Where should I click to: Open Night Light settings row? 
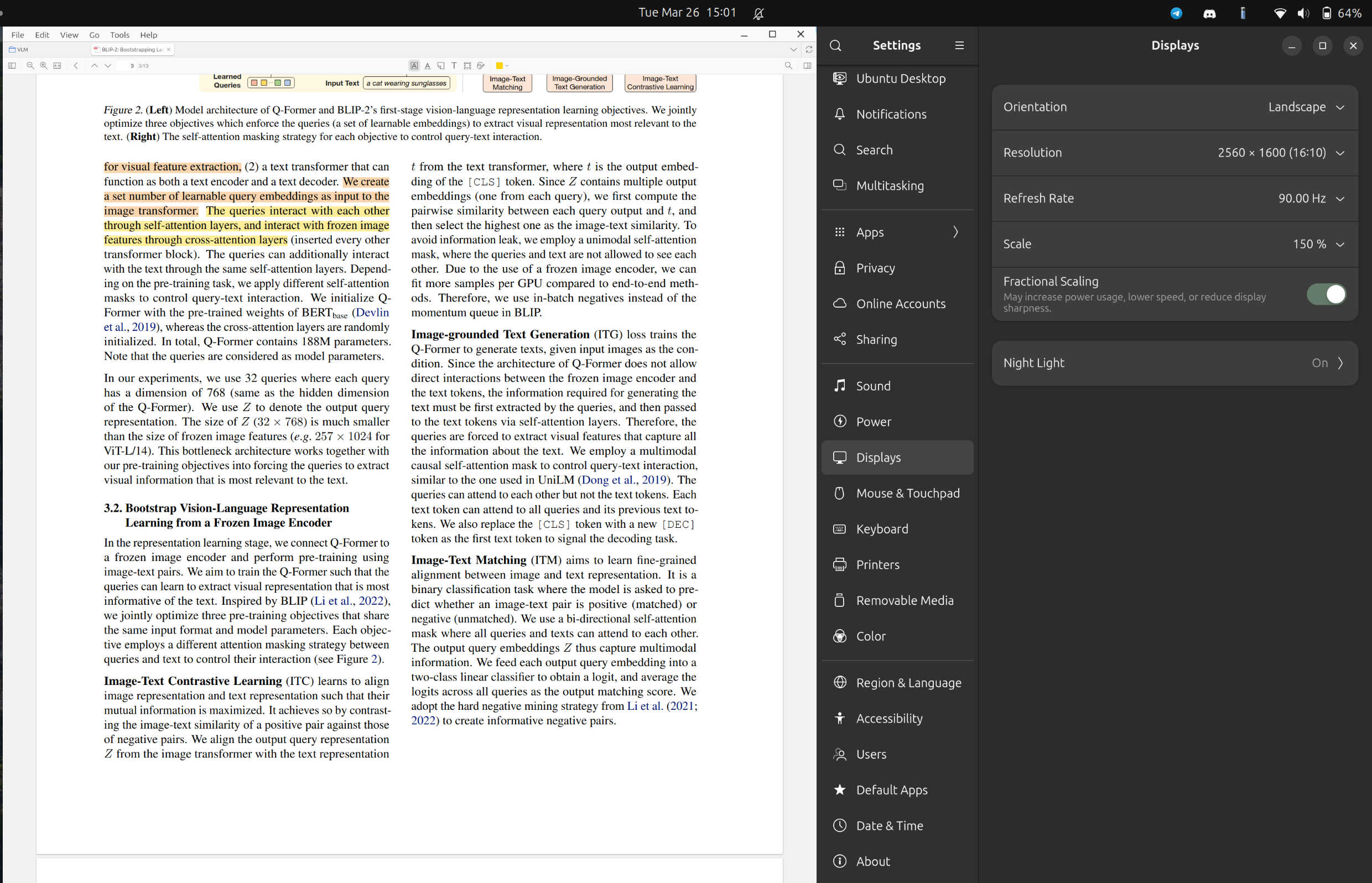point(1174,363)
